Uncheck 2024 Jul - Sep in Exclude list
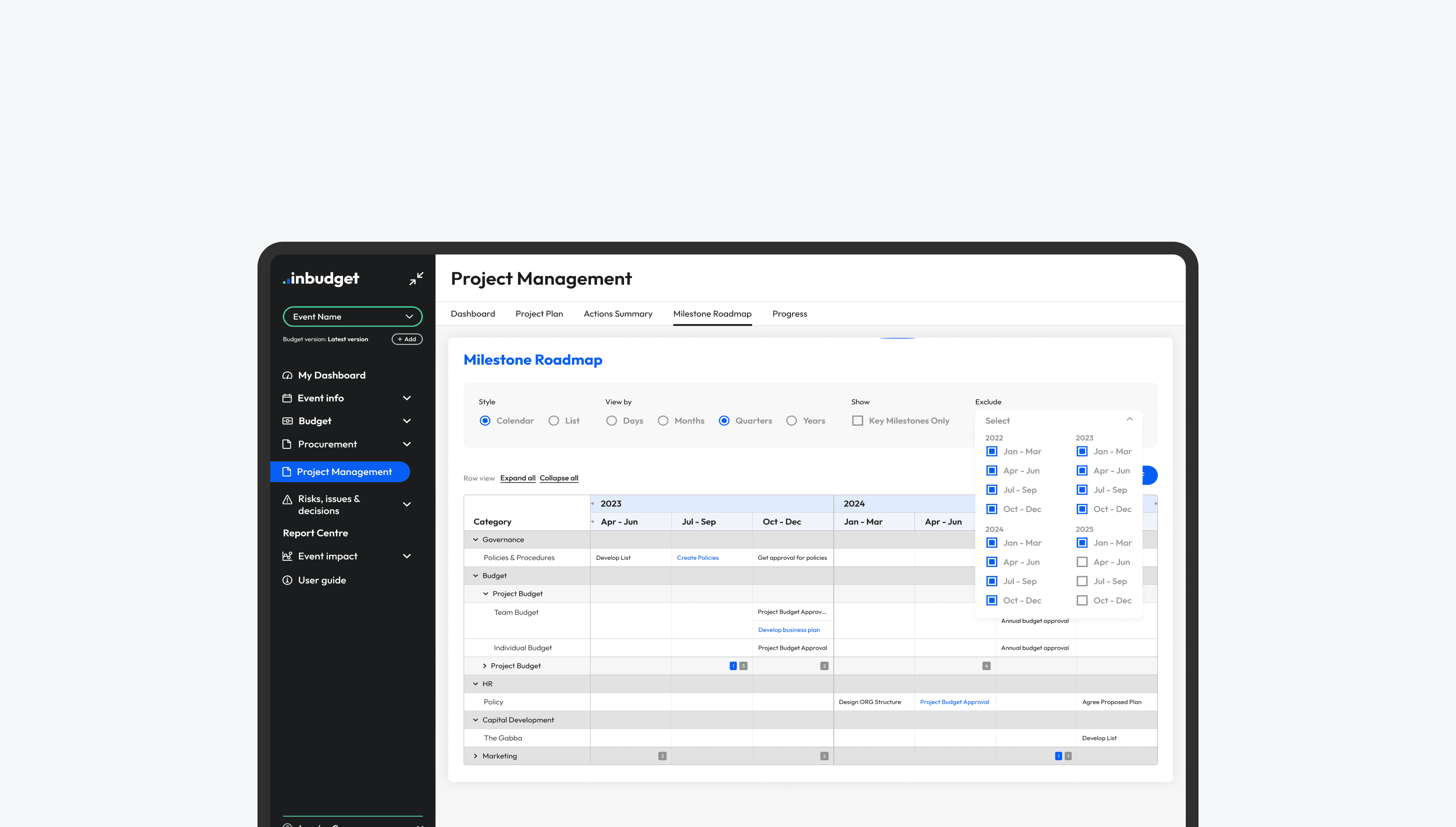Image resolution: width=1456 pixels, height=827 pixels. pos(992,582)
